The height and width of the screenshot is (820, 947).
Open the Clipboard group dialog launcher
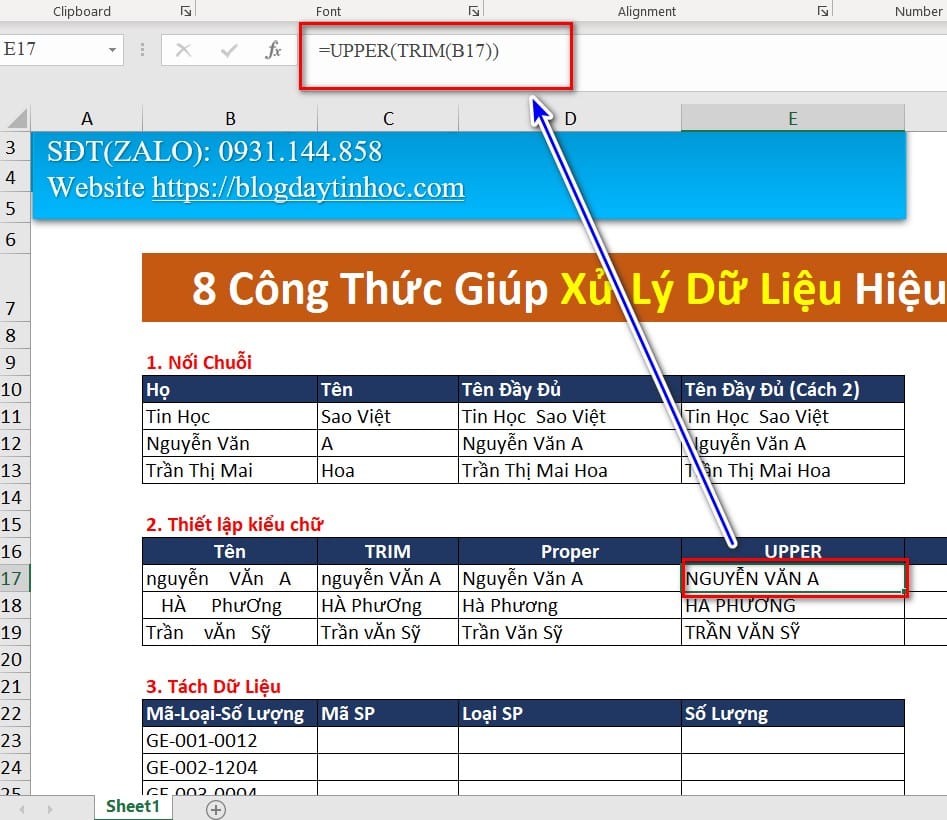click(186, 11)
